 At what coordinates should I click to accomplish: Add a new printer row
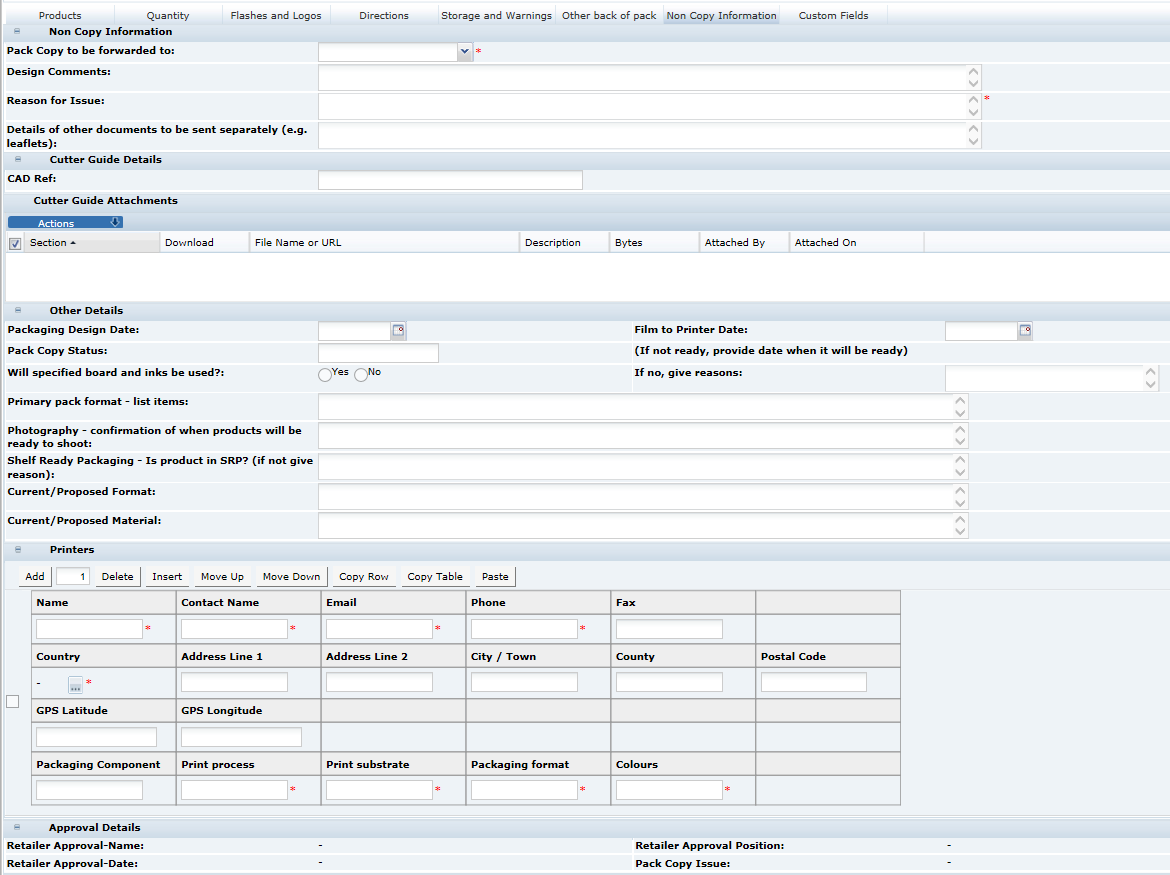[x=34, y=576]
